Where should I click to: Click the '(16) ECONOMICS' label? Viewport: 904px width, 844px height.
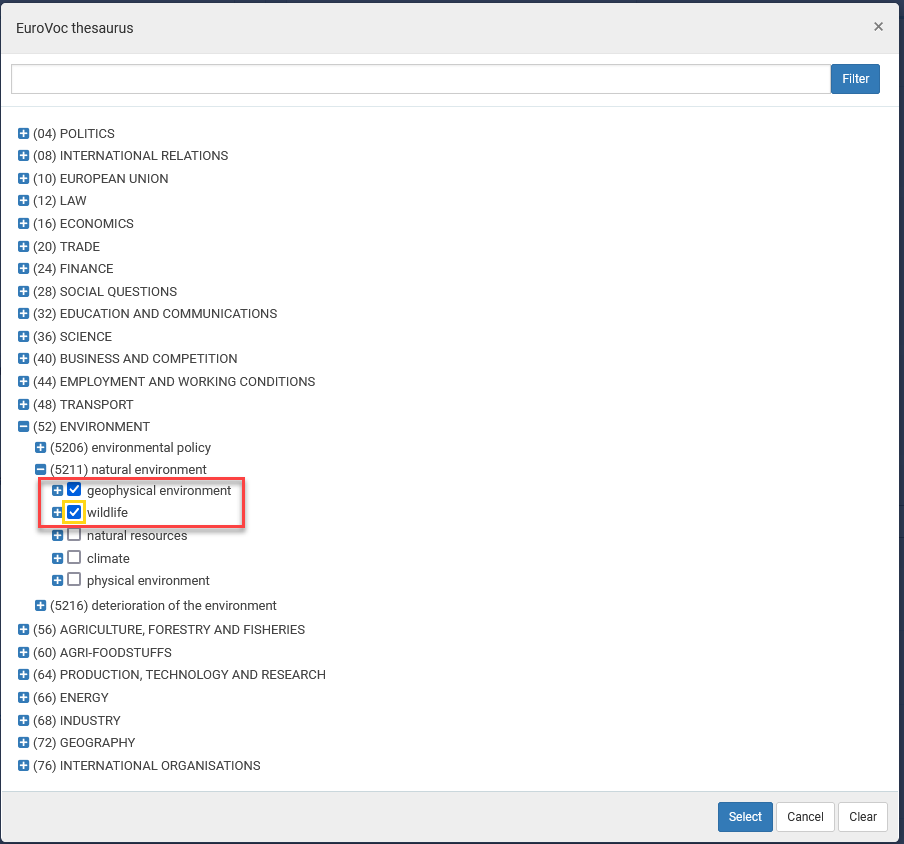click(84, 223)
